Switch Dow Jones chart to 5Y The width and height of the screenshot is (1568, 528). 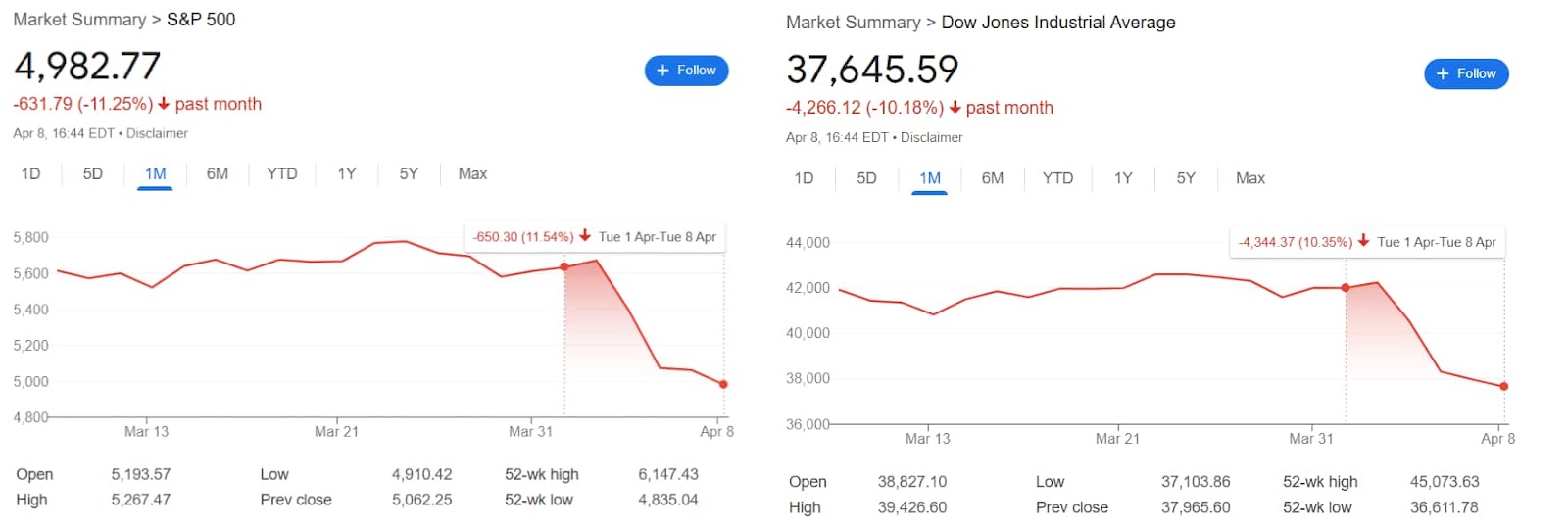[1186, 178]
